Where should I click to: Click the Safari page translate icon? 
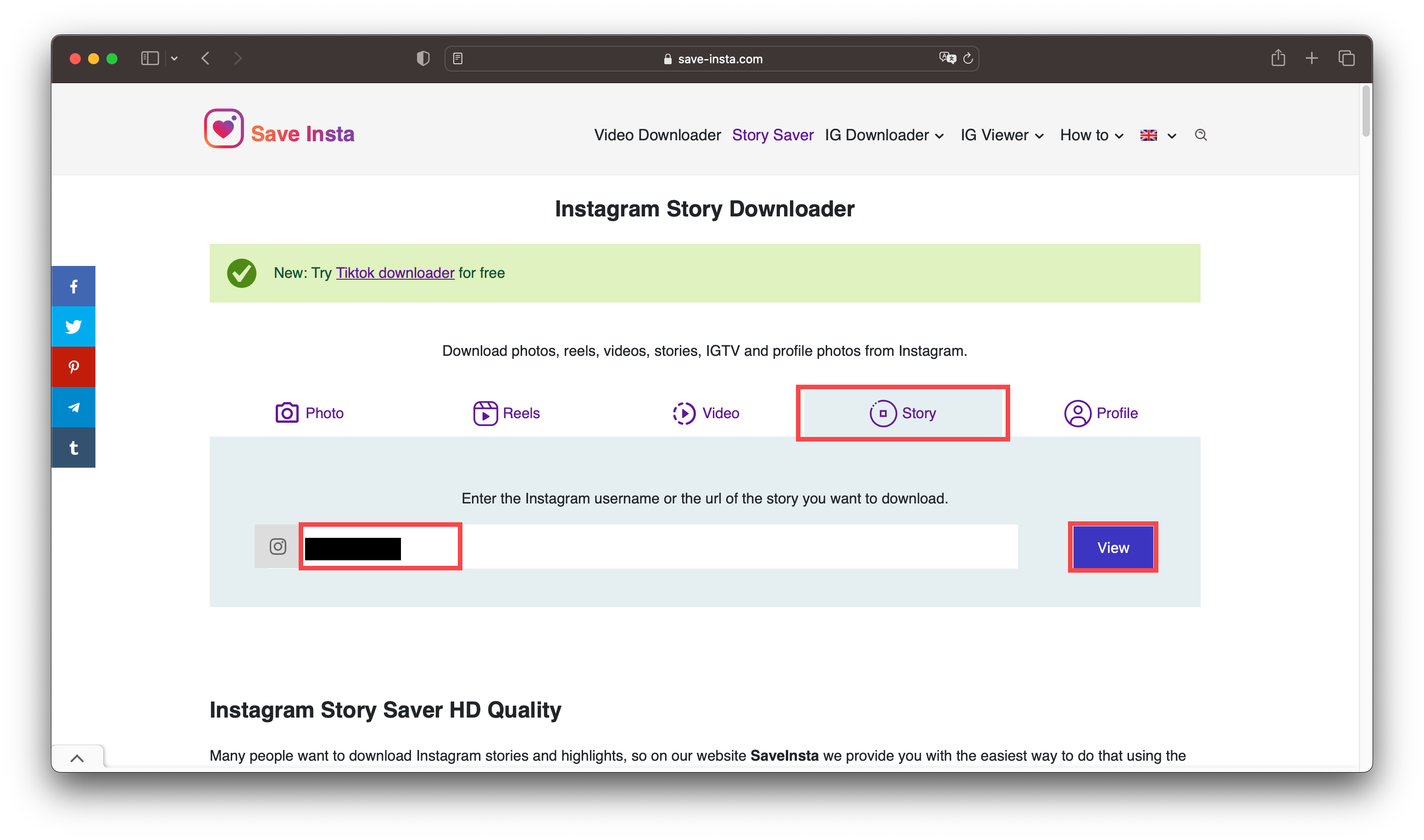click(x=947, y=58)
